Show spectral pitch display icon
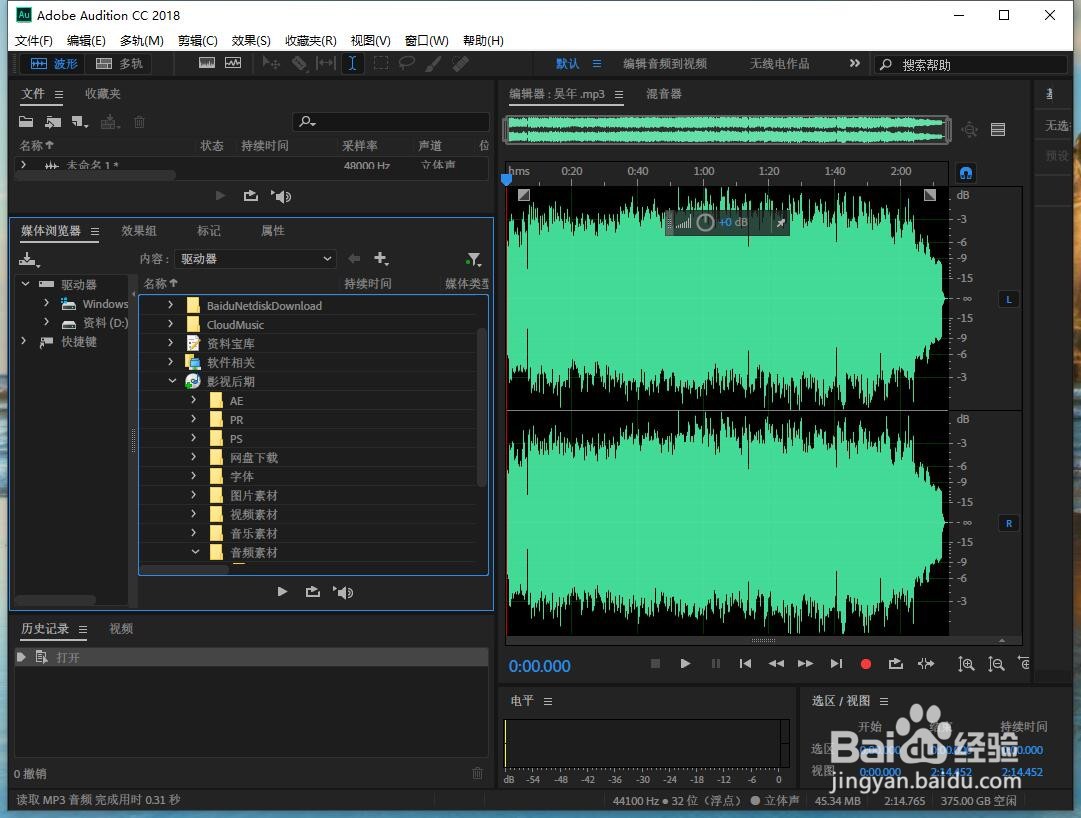The height and width of the screenshot is (818, 1081). 233,63
